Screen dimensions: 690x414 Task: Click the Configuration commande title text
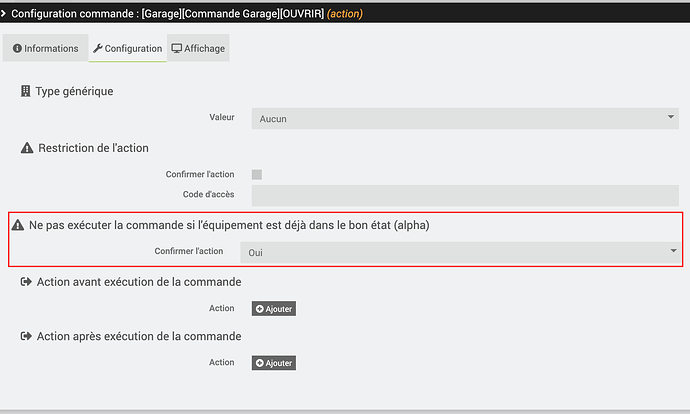click(x=167, y=14)
